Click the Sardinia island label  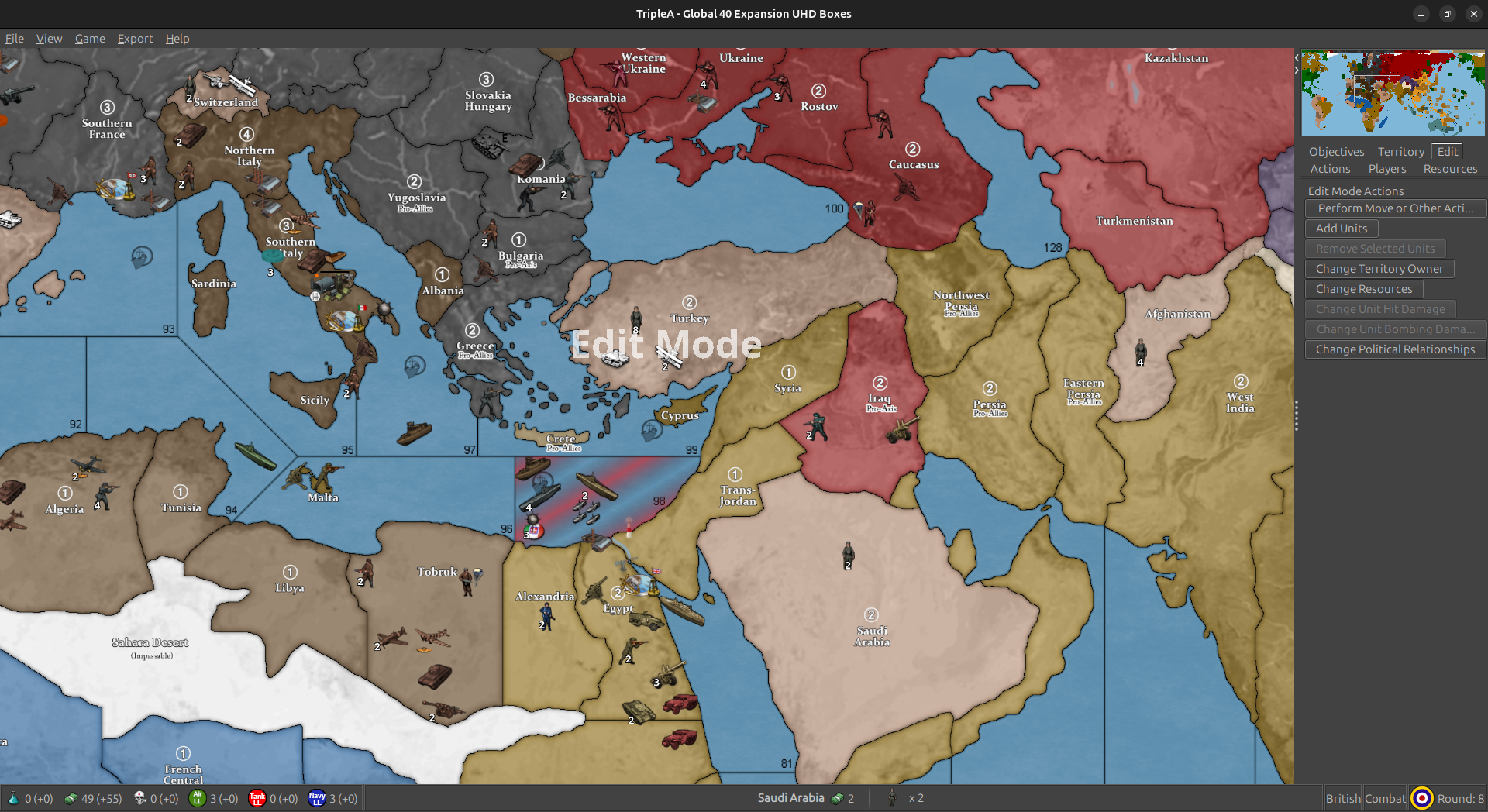[214, 284]
